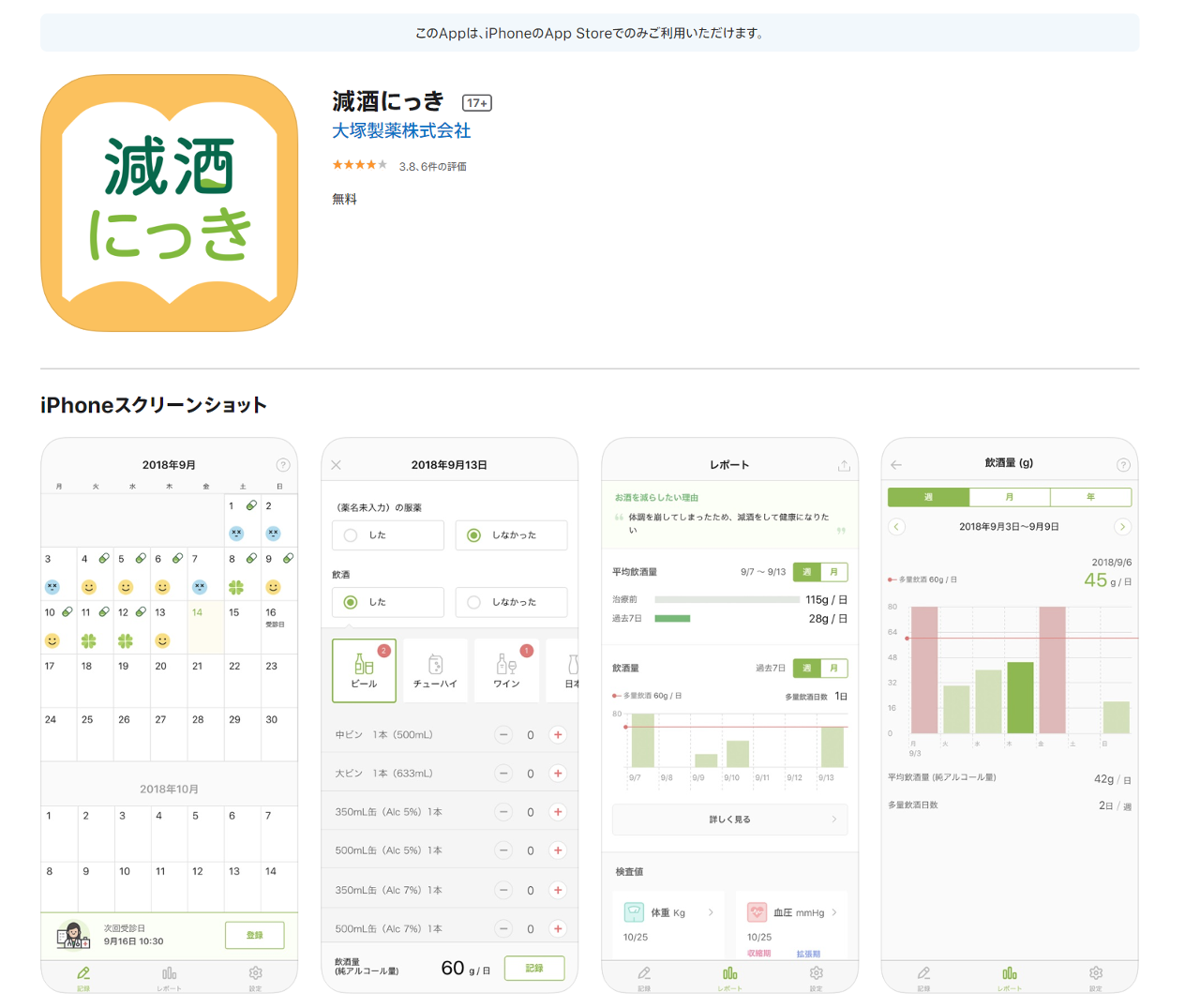The width and height of the screenshot is (1200, 1008).
Task: Click 記録 pencil icon in report screenshot
Action: click(644, 977)
